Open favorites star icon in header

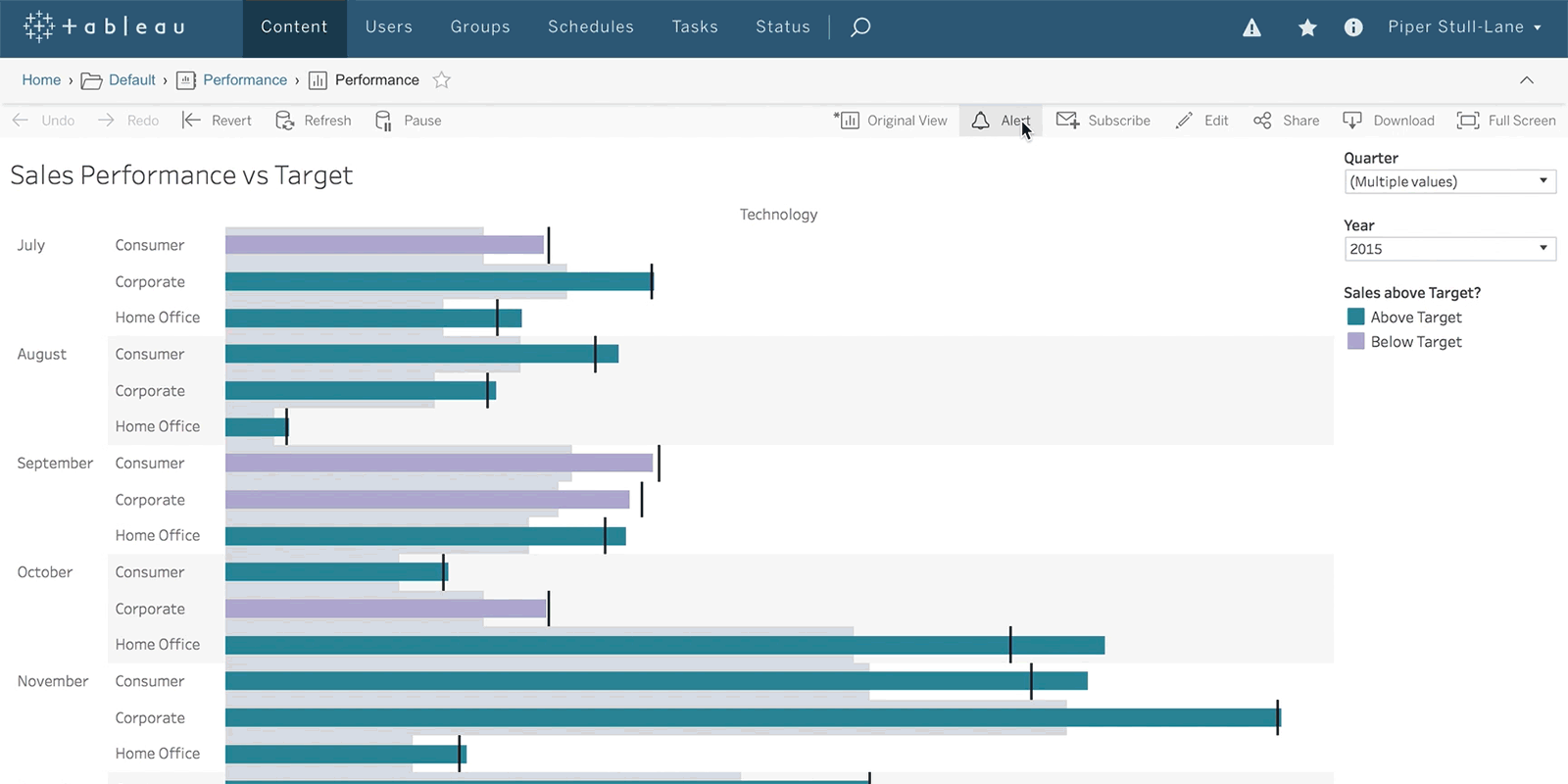pyautogui.click(x=1307, y=27)
